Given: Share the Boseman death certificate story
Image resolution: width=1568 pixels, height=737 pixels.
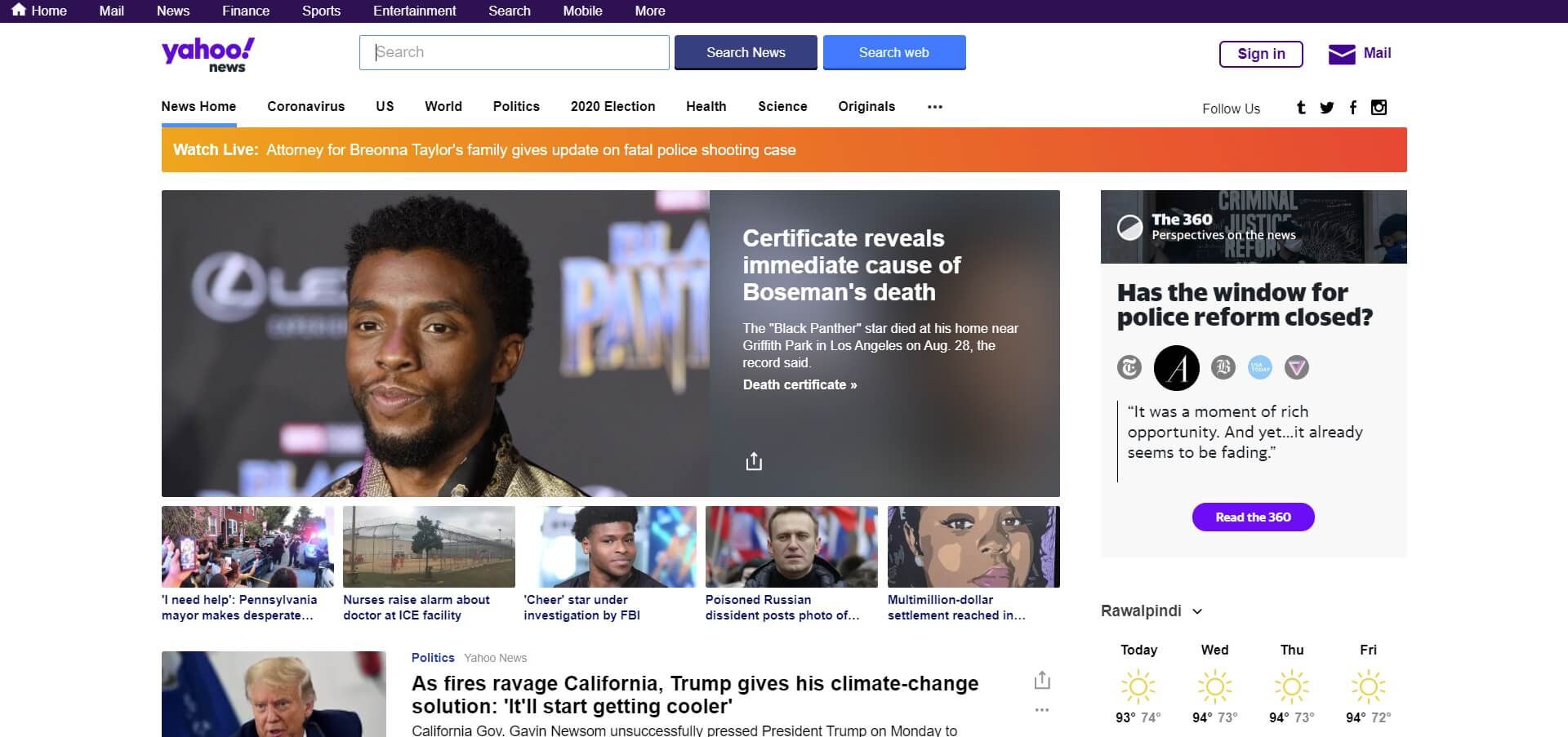Looking at the screenshot, I should (754, 461).
